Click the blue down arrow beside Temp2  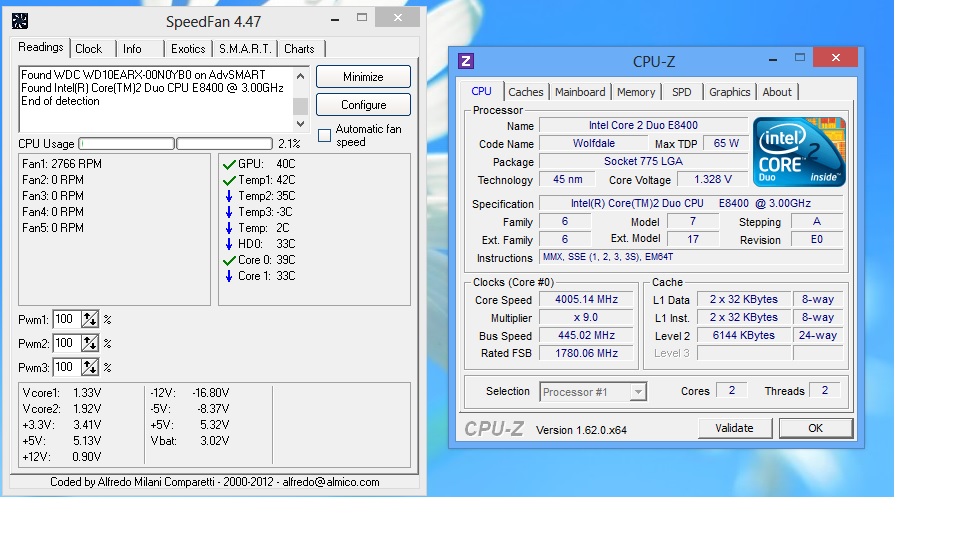229,196
